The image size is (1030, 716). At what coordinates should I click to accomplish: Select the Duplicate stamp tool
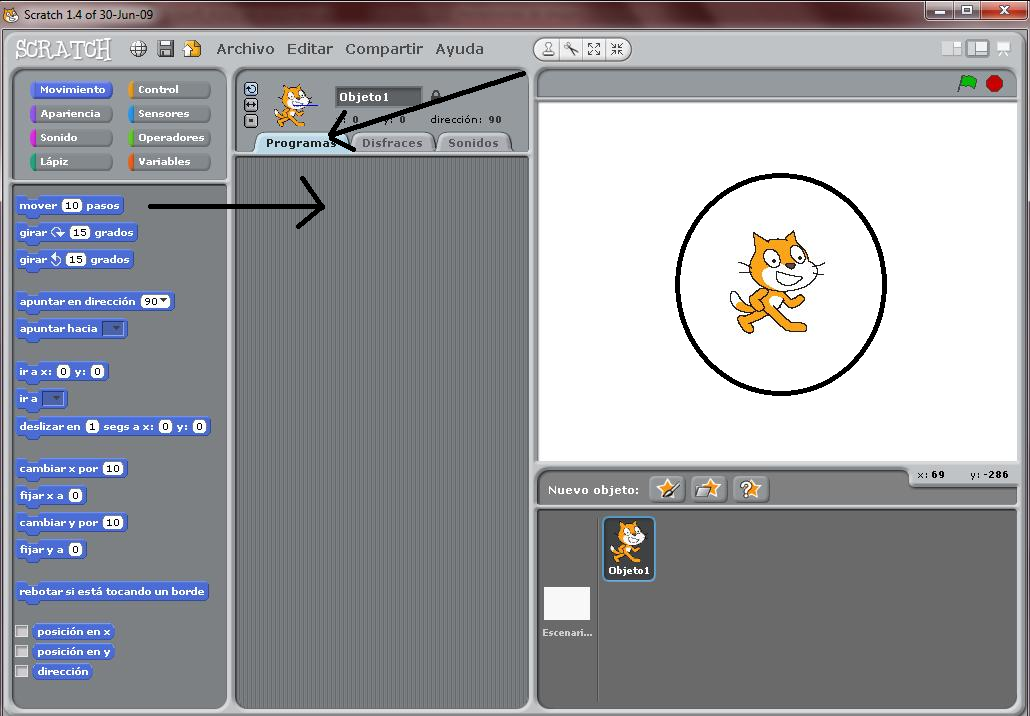[x=549, y=49]
